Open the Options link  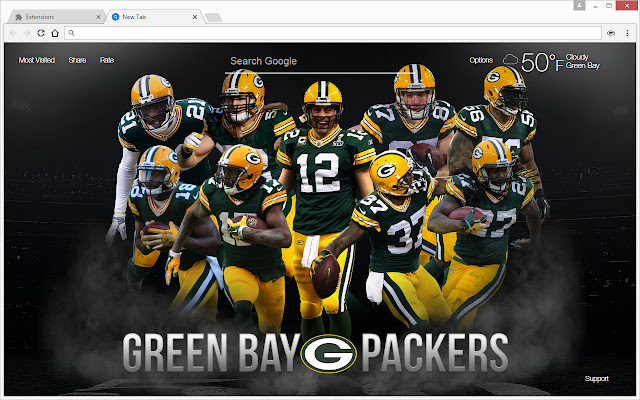pyautogui.click(x=481, y=60)
